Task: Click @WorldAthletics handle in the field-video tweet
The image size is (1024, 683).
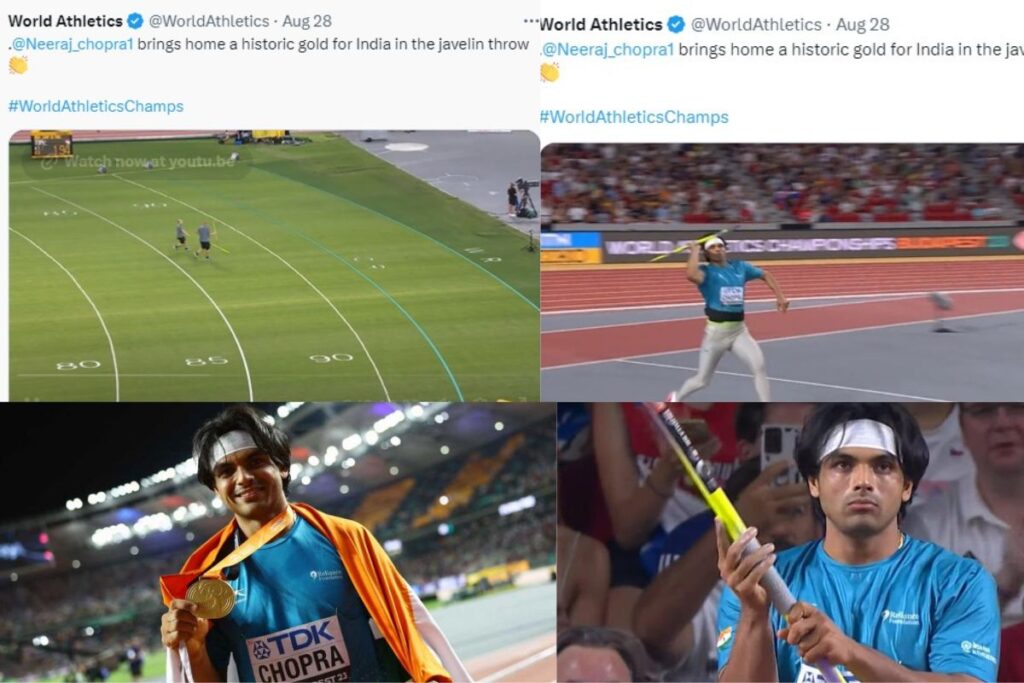Action: click(209, 21)
